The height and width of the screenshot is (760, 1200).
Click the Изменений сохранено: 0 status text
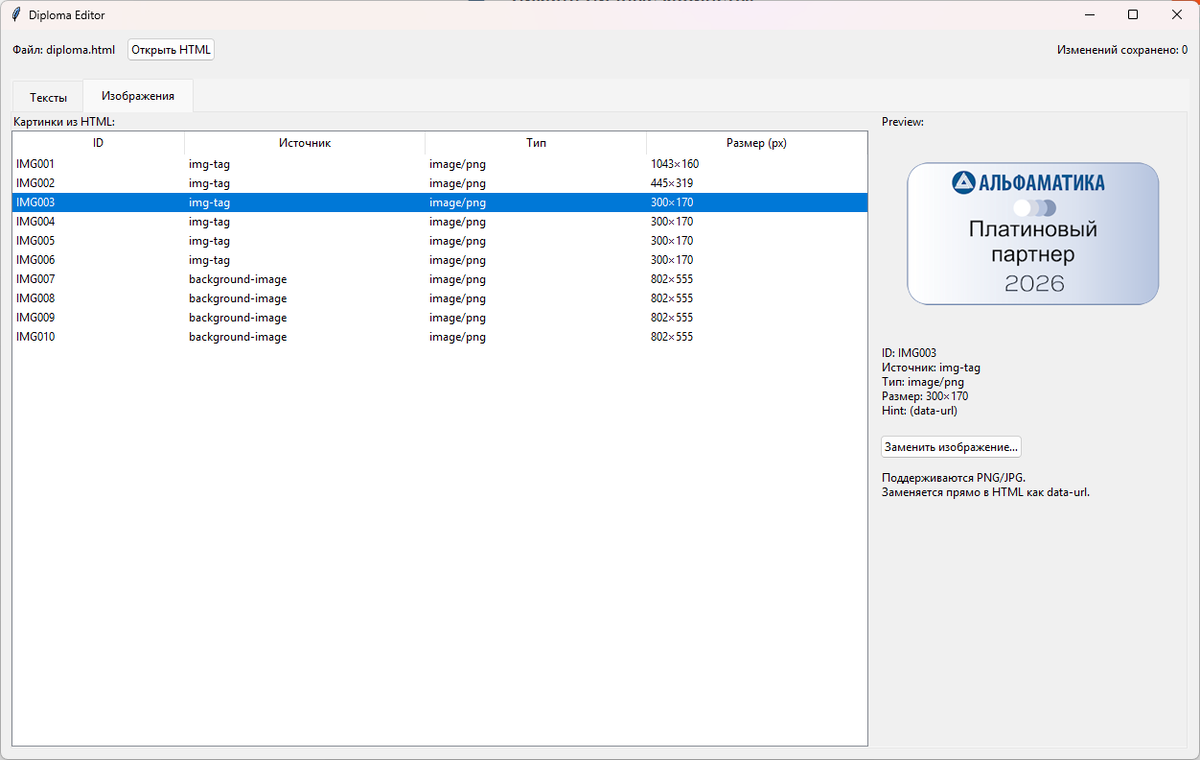point(1122,49)
